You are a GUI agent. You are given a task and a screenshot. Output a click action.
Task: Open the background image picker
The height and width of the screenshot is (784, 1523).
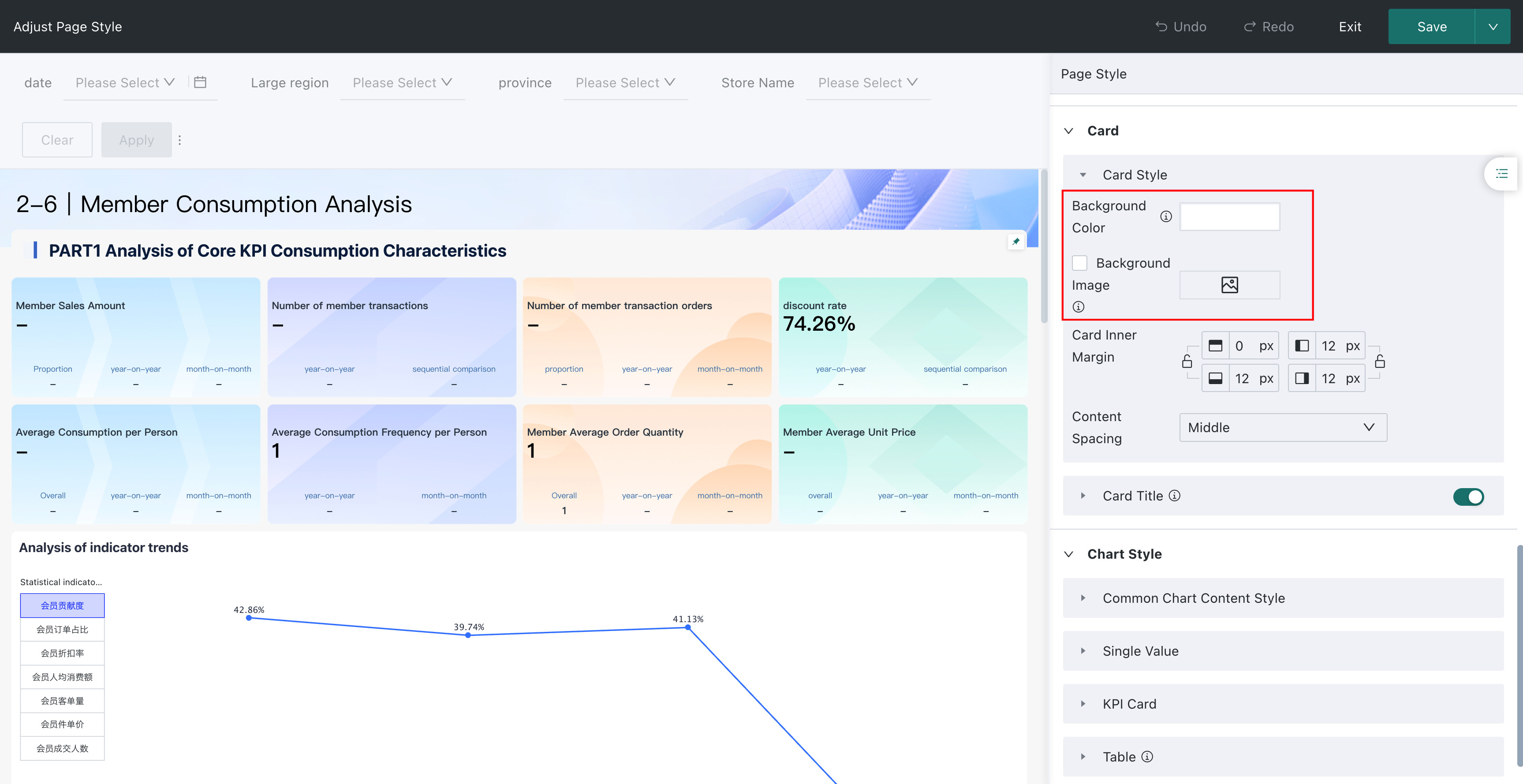pos(1230,285)
